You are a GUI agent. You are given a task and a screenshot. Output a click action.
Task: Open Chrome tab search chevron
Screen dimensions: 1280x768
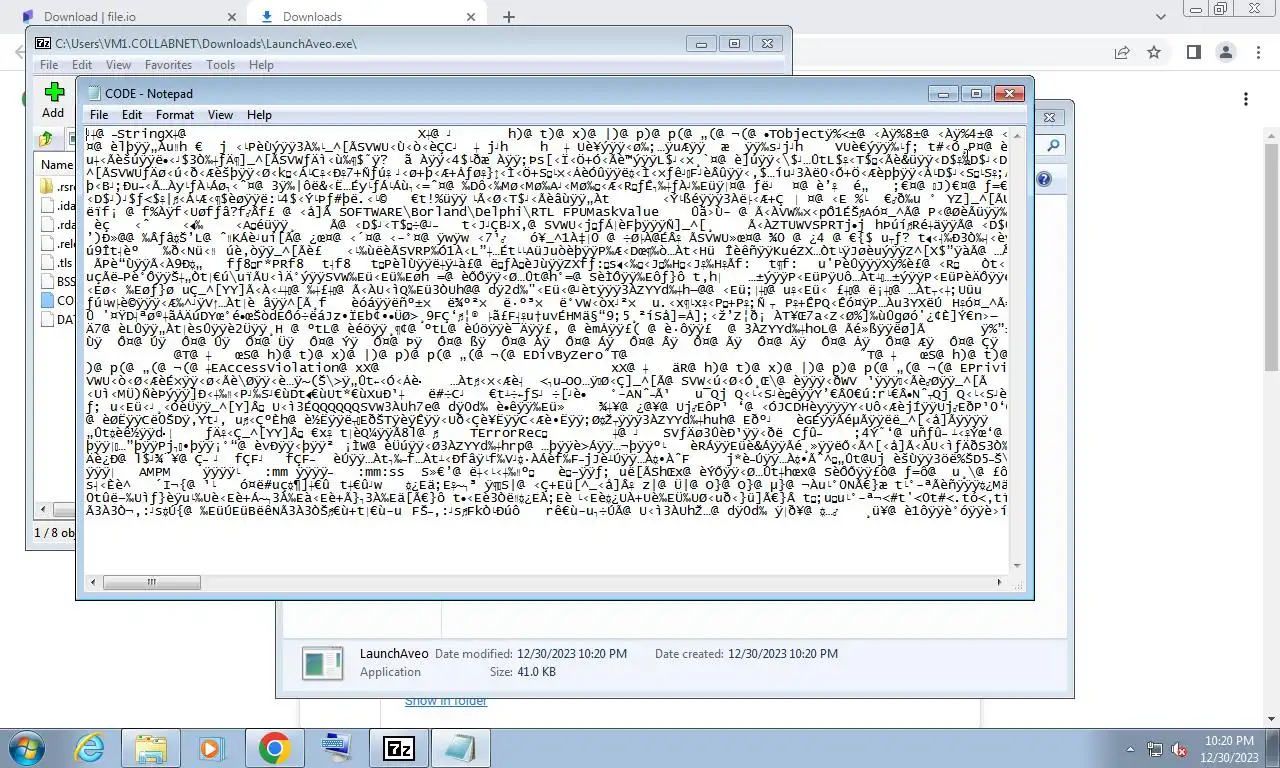[x=1161, y=16]
